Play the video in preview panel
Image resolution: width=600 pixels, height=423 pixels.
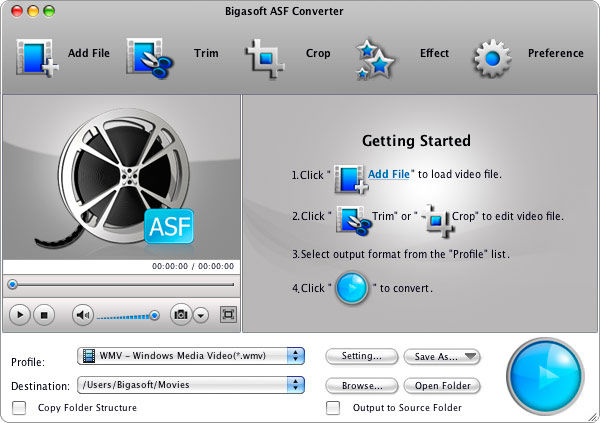point(20,315)
